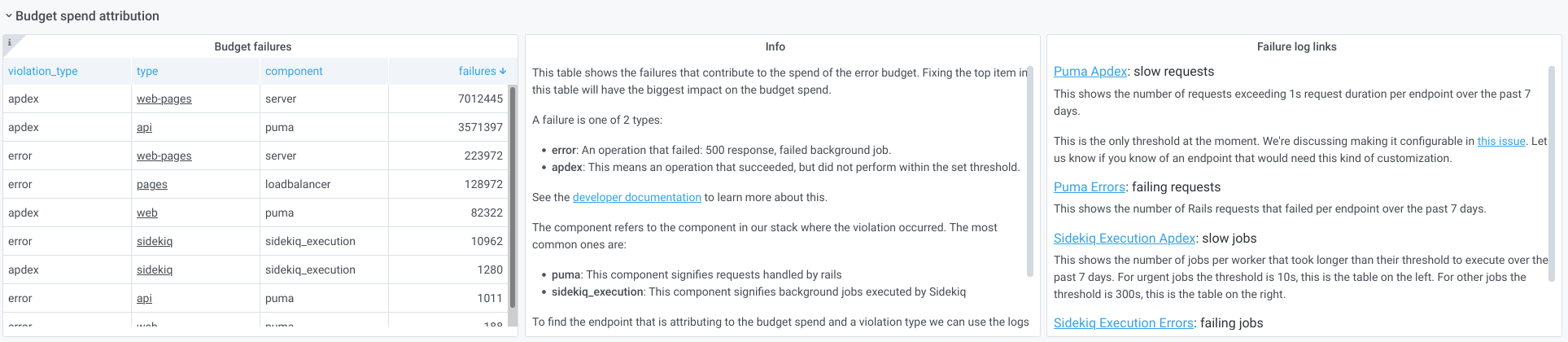The width and height of the screenshot is (1568, 342).
Task: Open the Puma Errors link
Action: 1090,187
